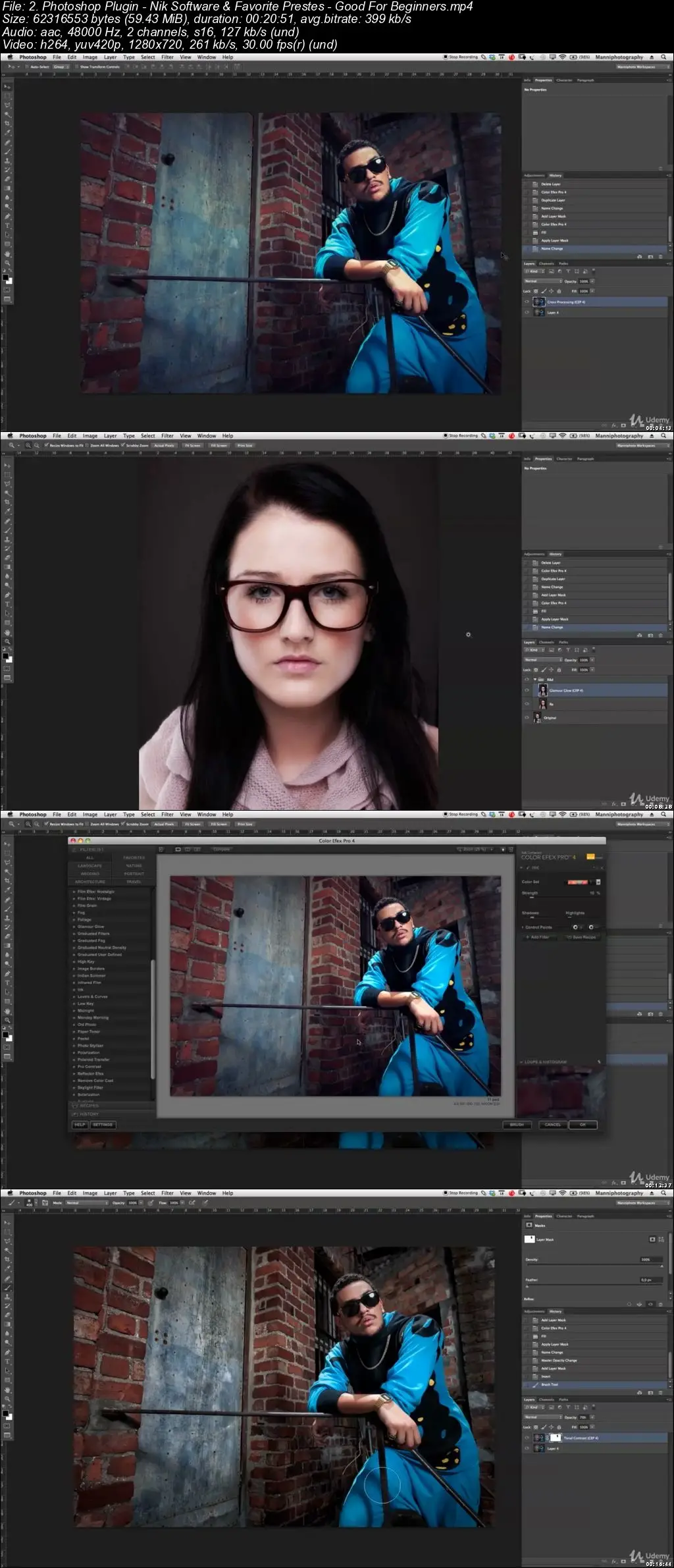Choose the Pro Contrast filter in Color Efex list
This screenshot has height=1568, width=674.
tap(90, 1066)
